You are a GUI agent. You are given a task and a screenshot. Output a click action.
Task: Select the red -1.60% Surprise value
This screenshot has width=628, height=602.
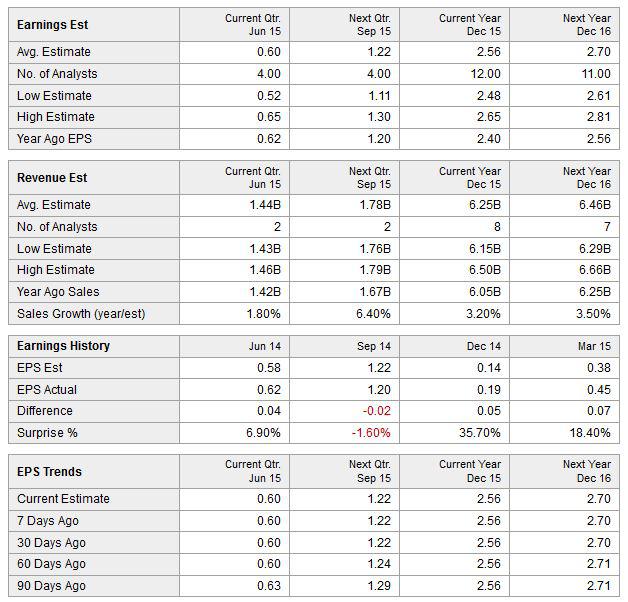coord(371,433)
